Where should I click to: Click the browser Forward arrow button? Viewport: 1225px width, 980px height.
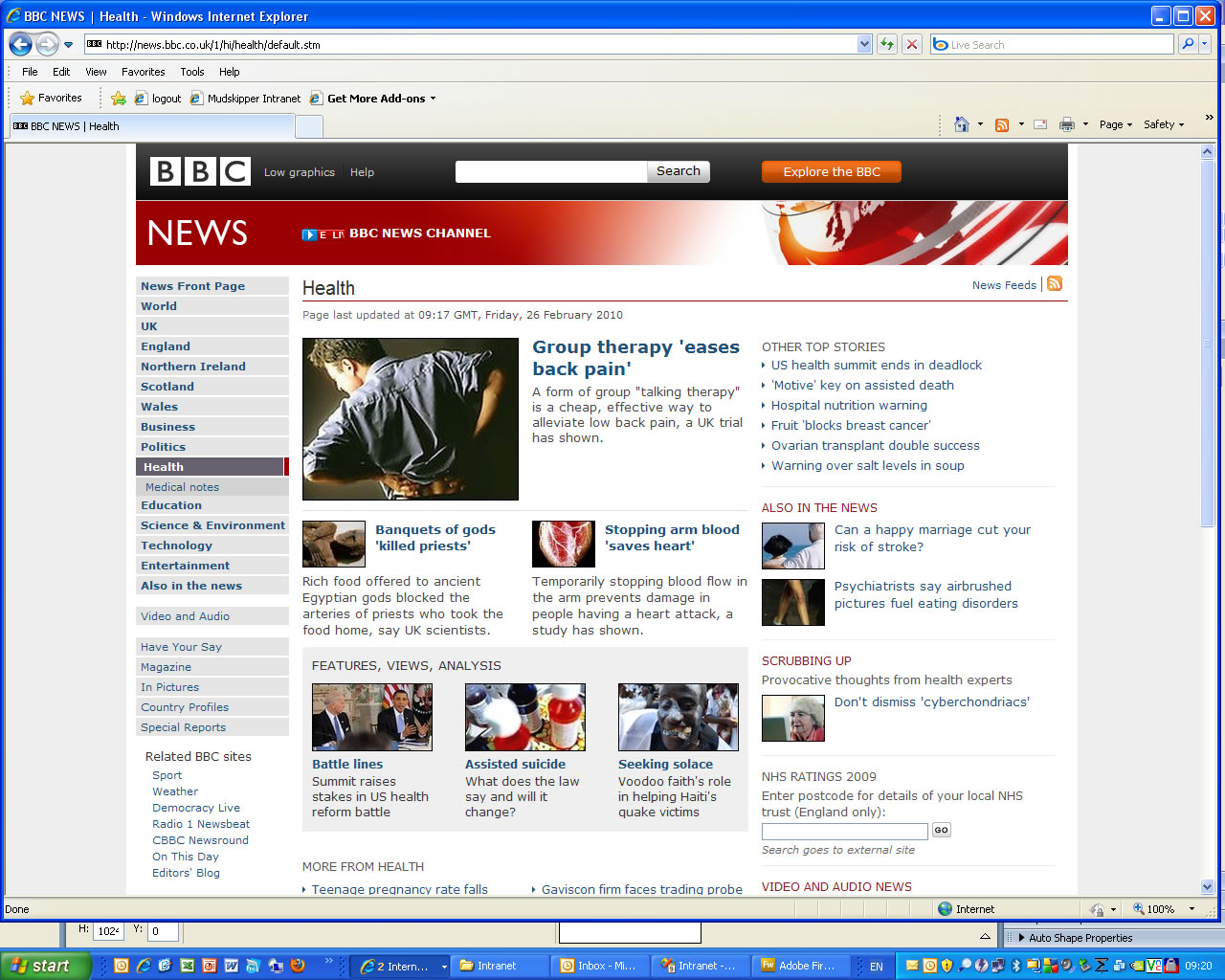[x=47, y=44]
